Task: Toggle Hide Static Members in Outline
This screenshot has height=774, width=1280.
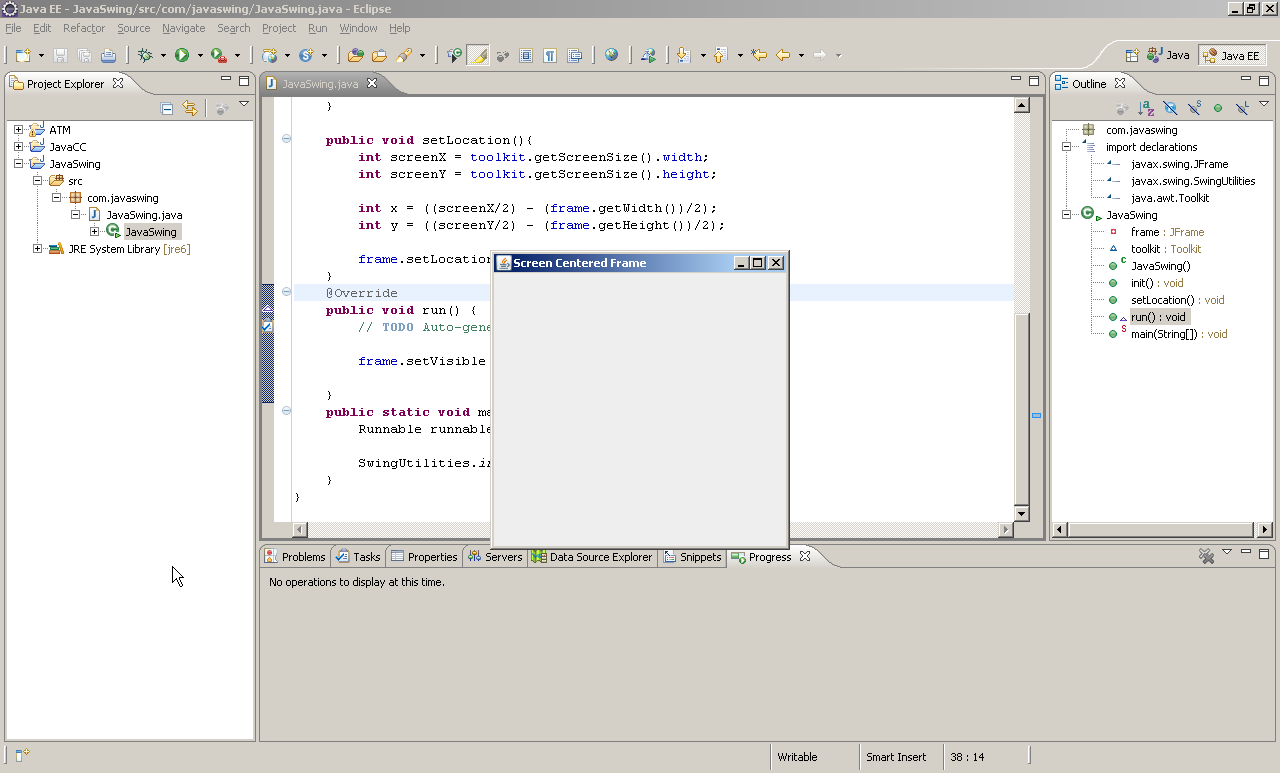Action: click(1194, 108)
